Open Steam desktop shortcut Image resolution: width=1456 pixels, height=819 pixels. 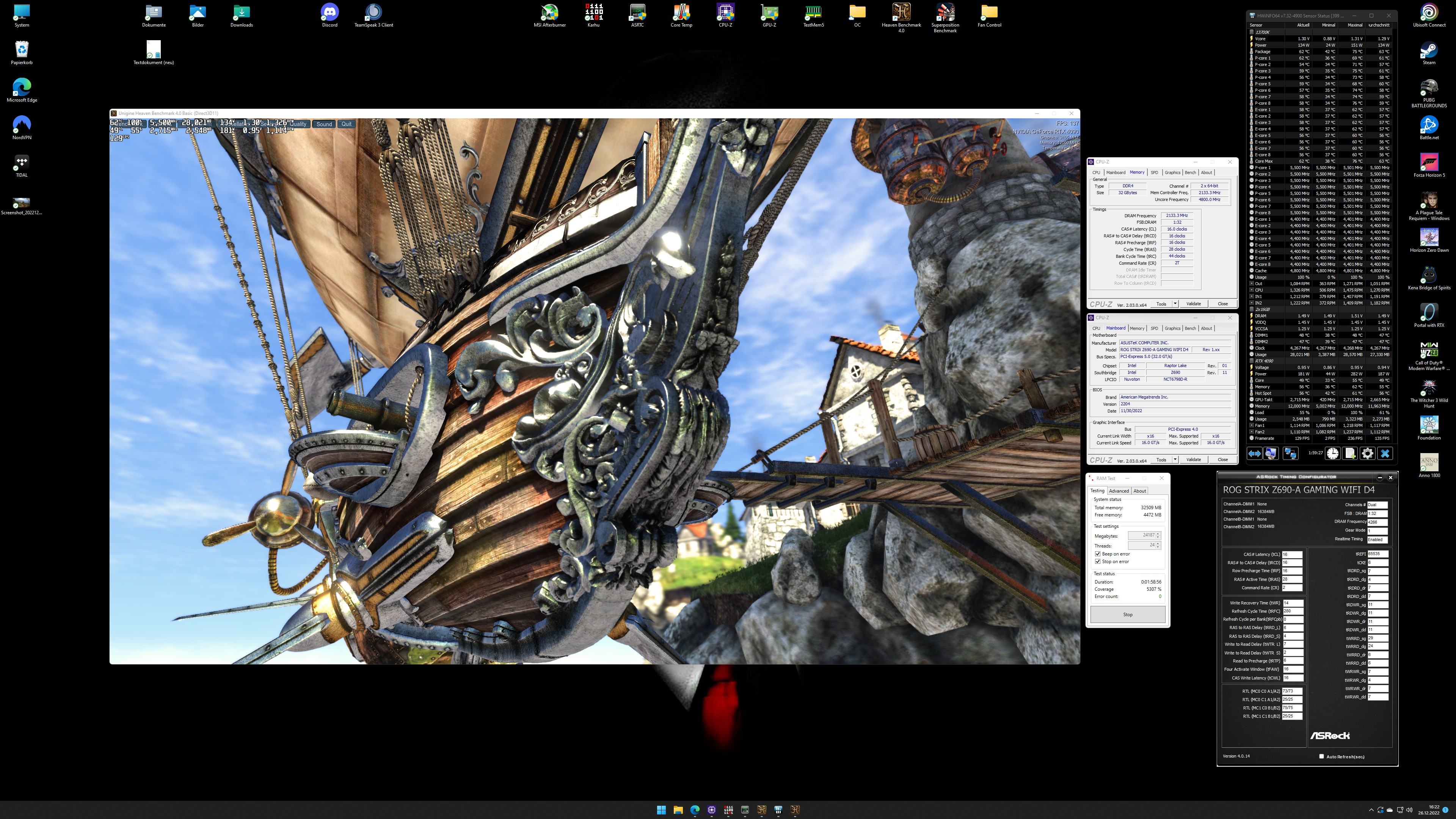pyautogui.click(x=1429, y=53)
